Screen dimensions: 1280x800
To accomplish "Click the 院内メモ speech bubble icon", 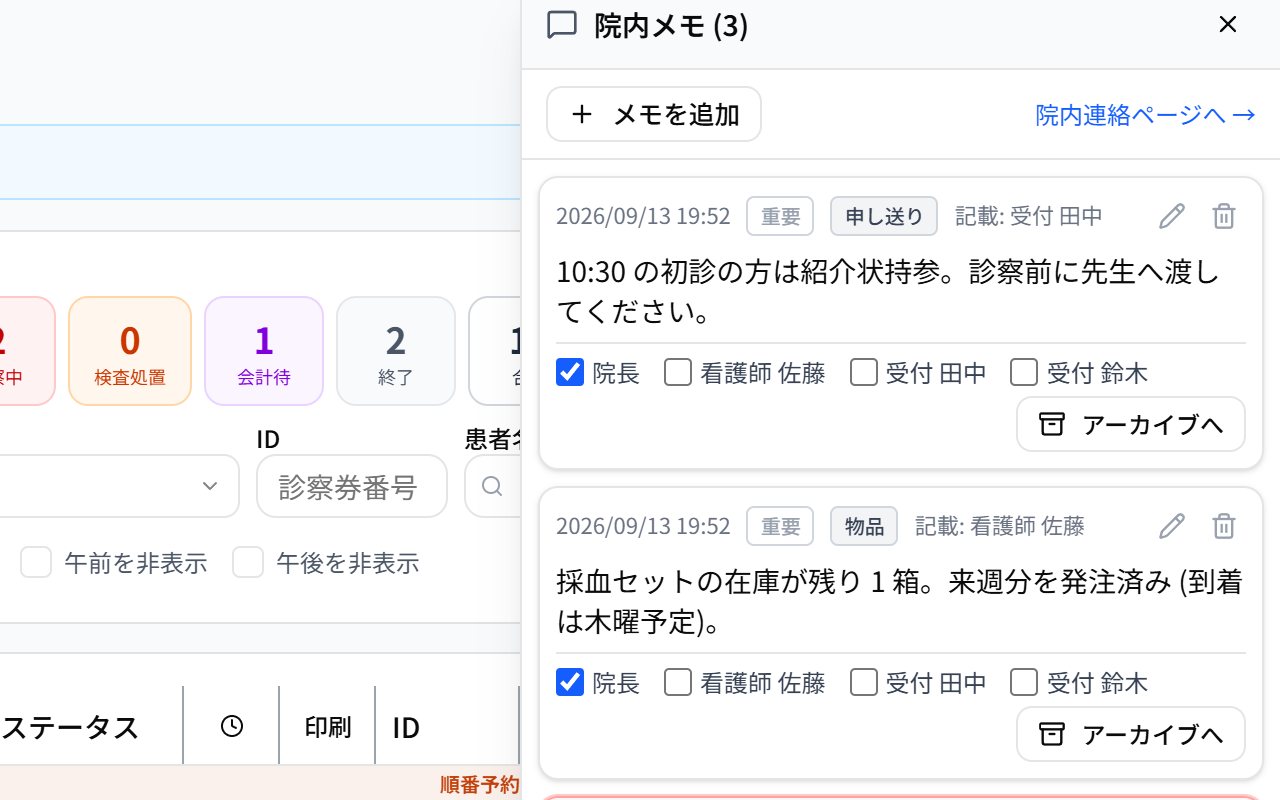I will tap(562, 25).
